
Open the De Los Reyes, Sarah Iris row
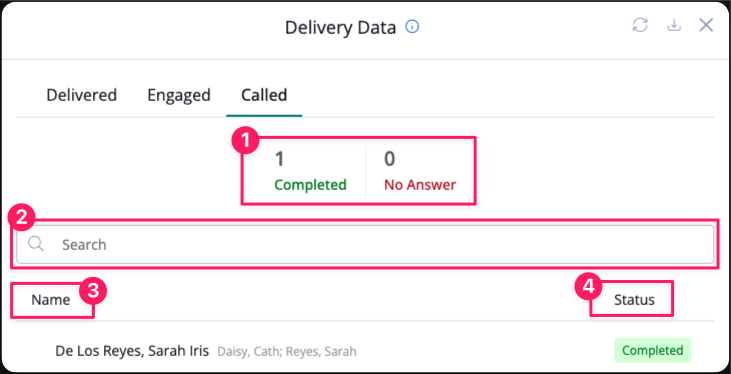(x=365, y=351)
